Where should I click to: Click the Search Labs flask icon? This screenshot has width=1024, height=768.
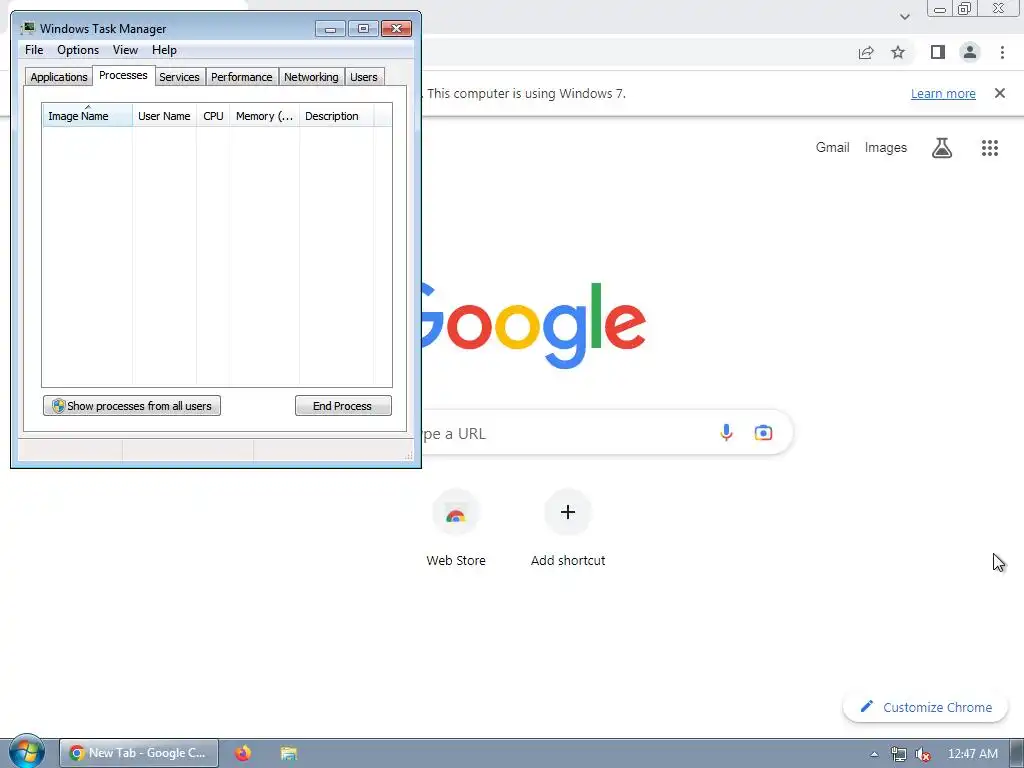coord(941,148)
